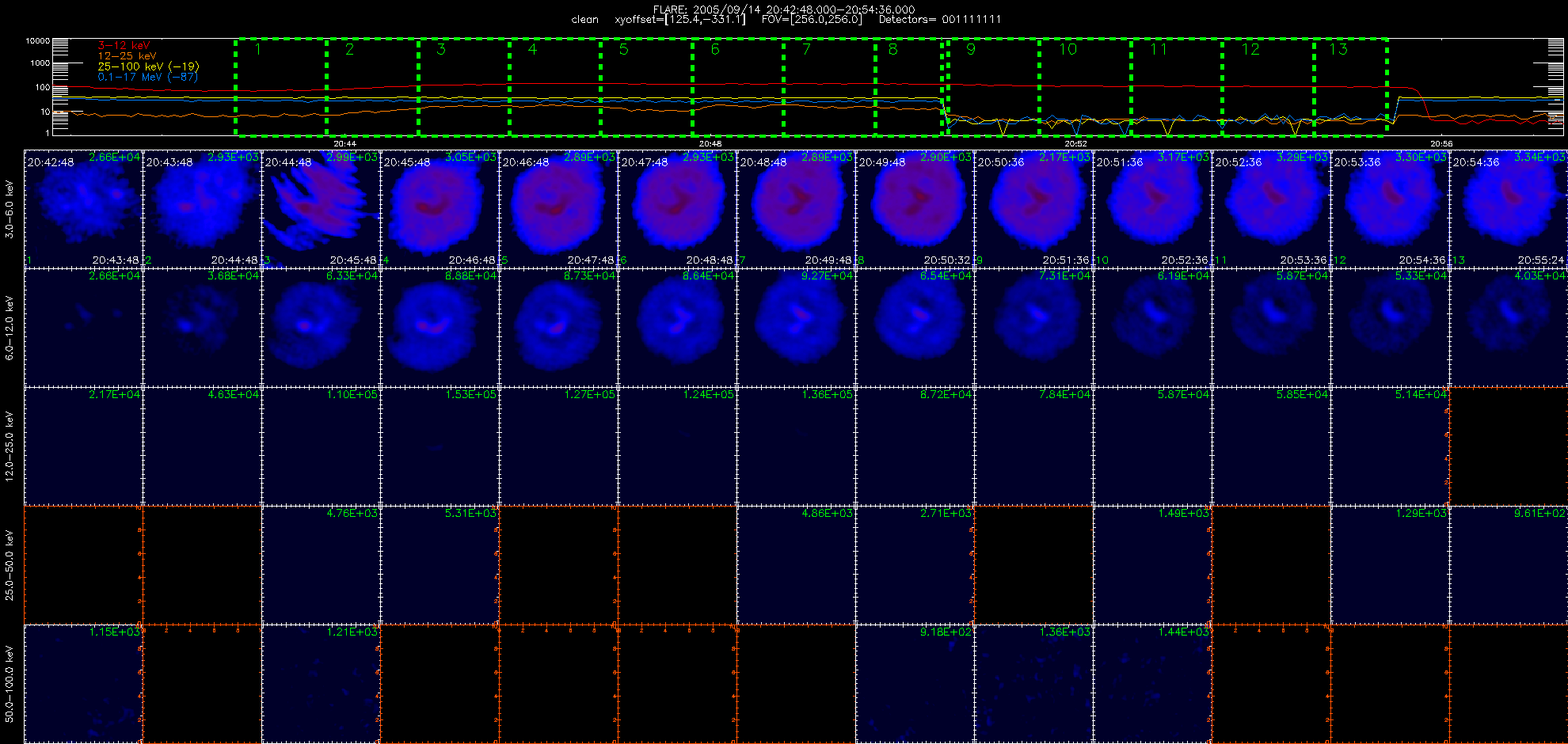Open the 20:52:36 image in 3.0-6.0 keV row
1568x744 pixels.
pos(1272,209)
